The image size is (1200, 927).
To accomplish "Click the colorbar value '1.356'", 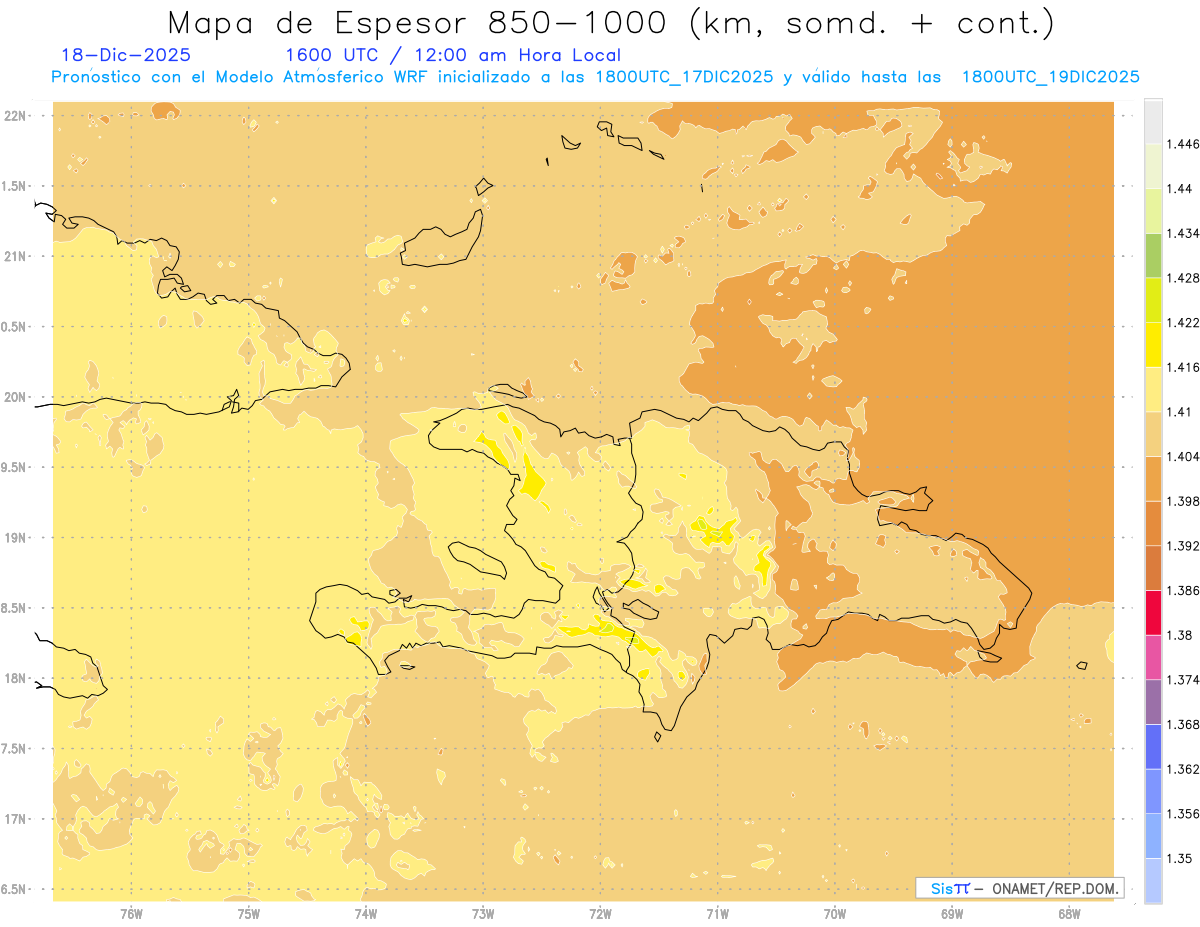I will click(x=1182, y=814).
